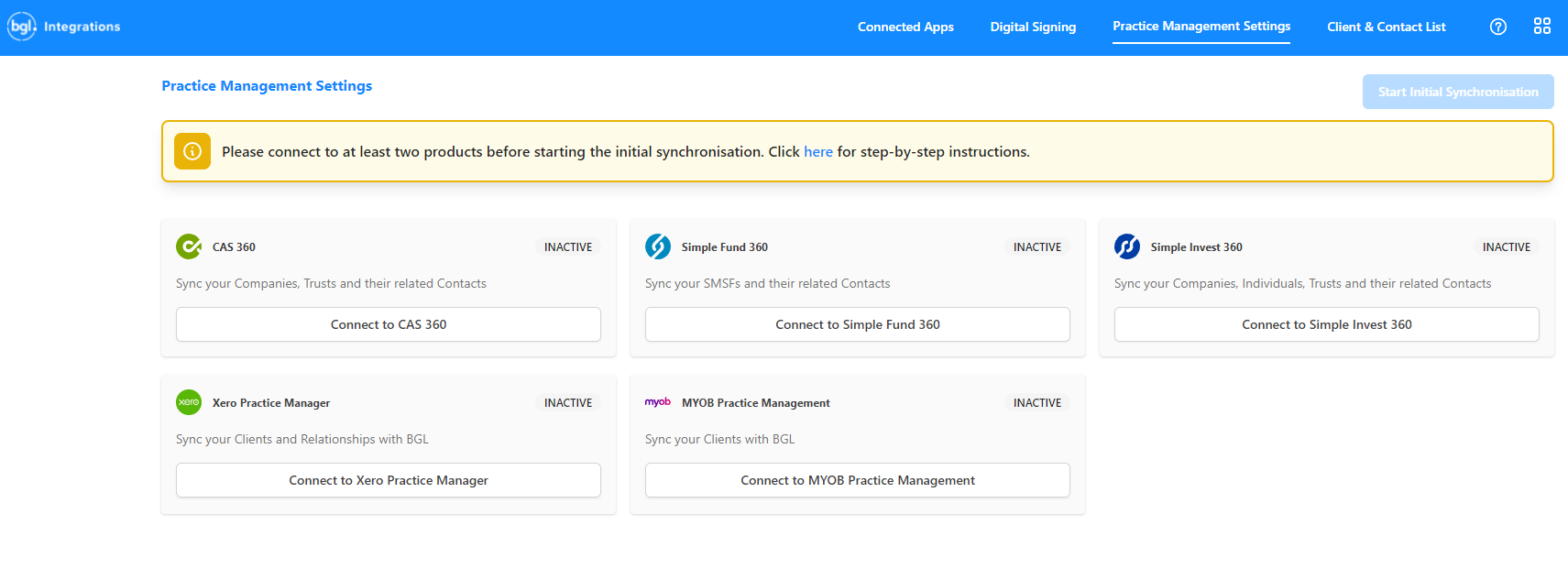1568x569 pixels.
Task: Open the Connected Apps tab
Action: 905,27
